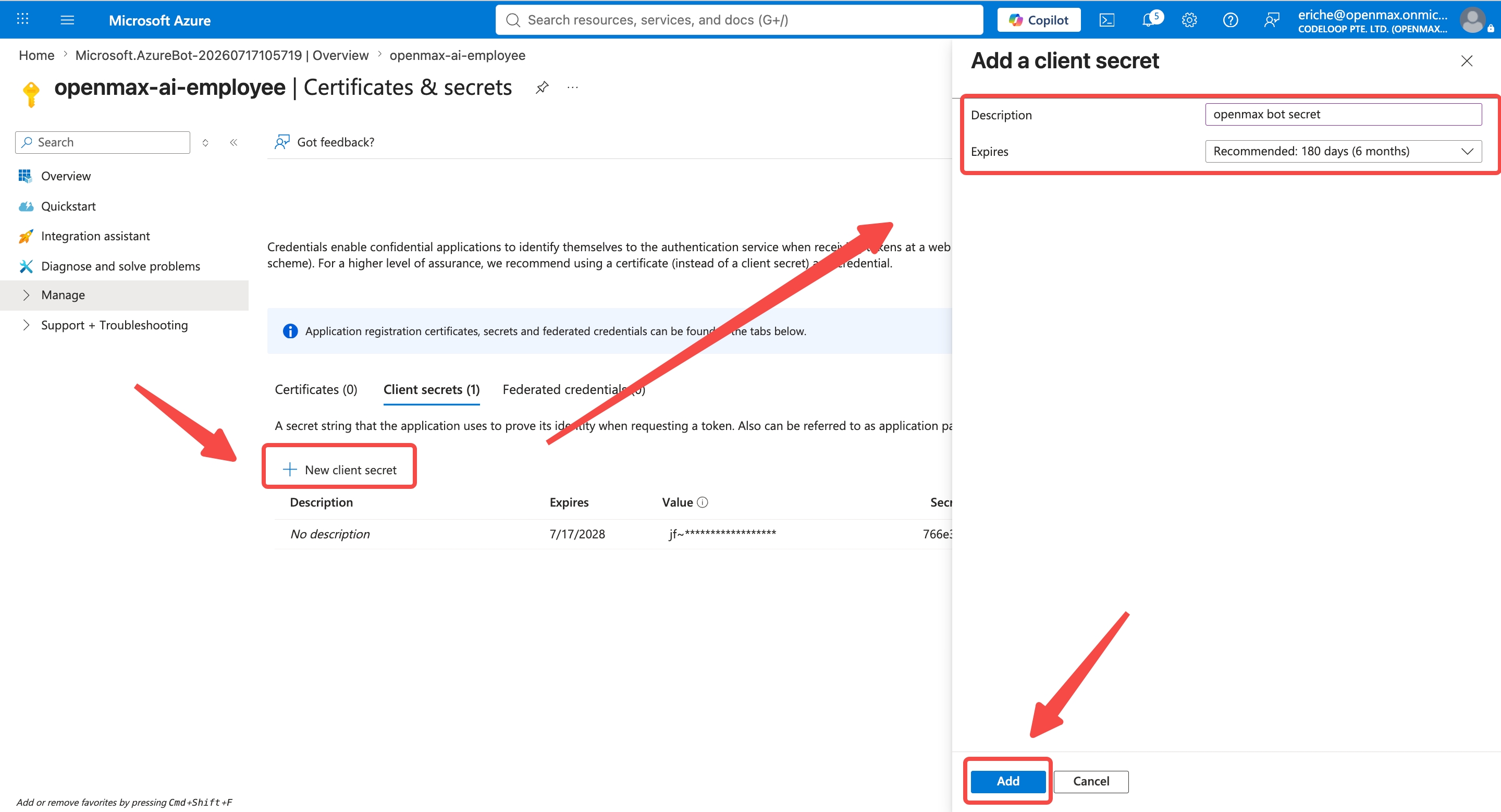Click the Microsoft Azure logo text
Screen dimensions: 1501x812
(x=159, y=20)
